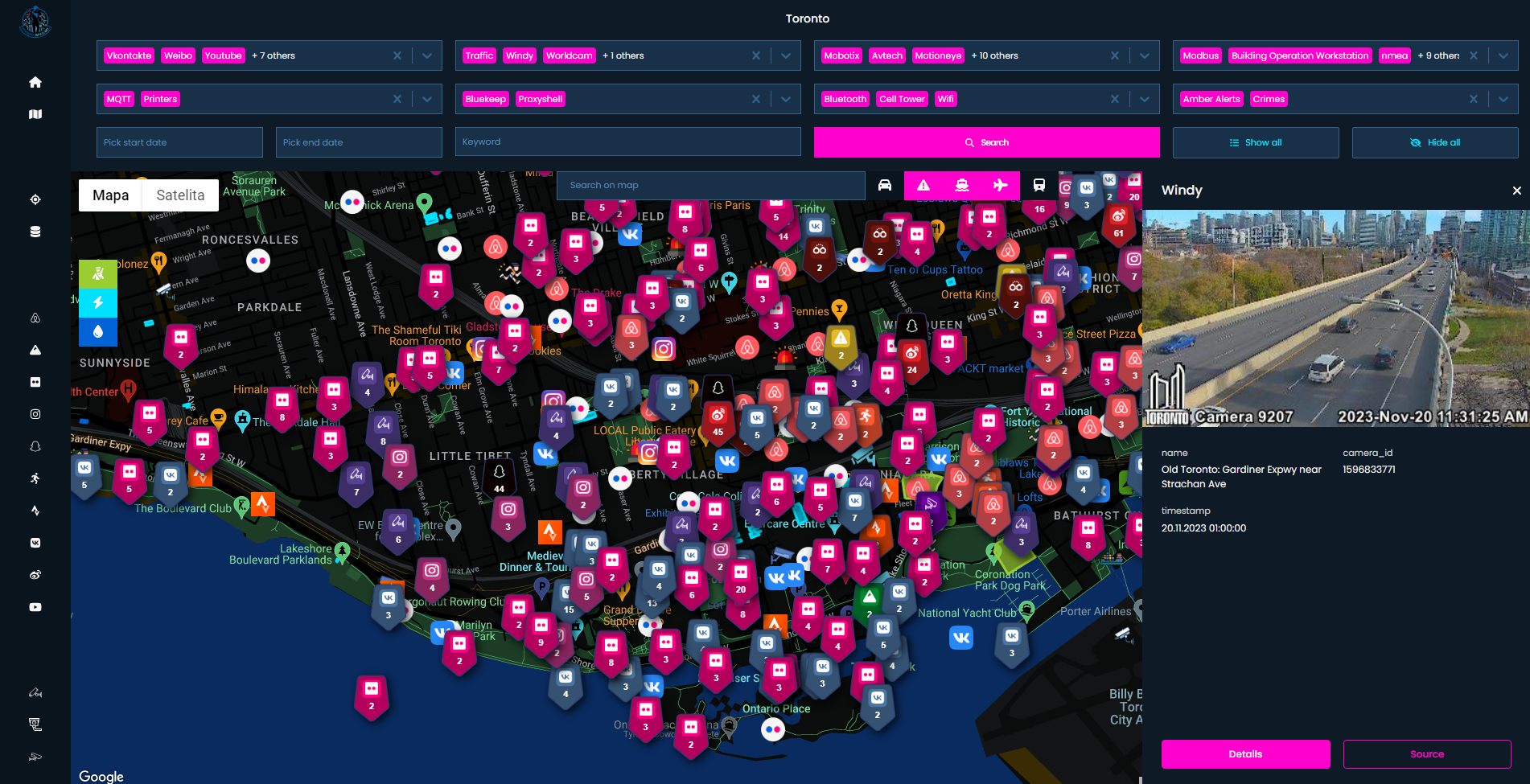Toggle the cyan electricity layer on map
The width and height of the screenshot is (1530, 784).
pos(98,303)
